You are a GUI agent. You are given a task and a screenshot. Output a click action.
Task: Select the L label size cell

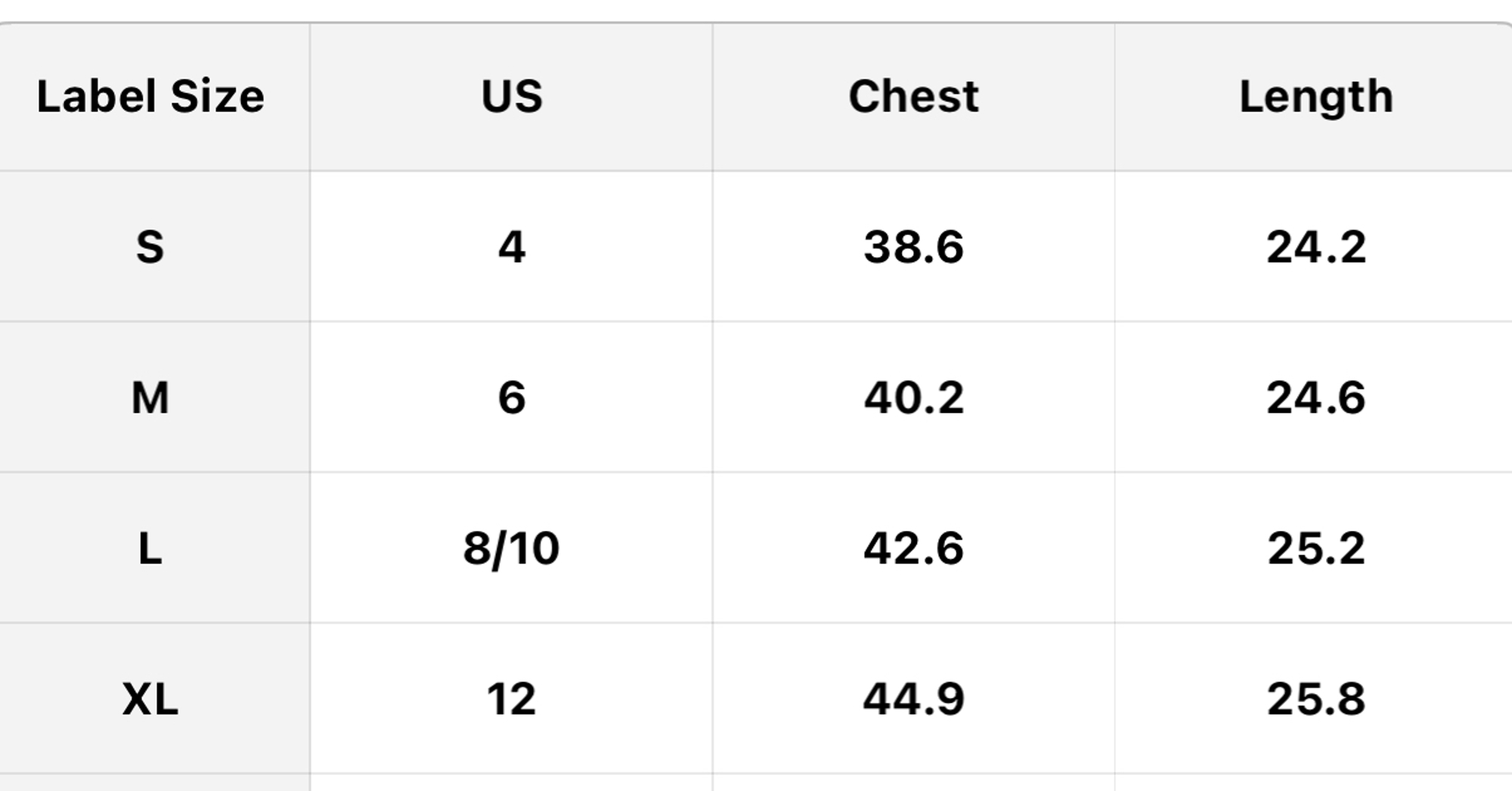150,547
